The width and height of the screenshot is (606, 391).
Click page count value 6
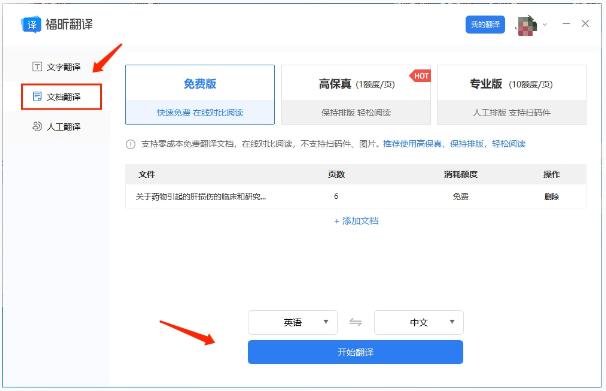336,196
